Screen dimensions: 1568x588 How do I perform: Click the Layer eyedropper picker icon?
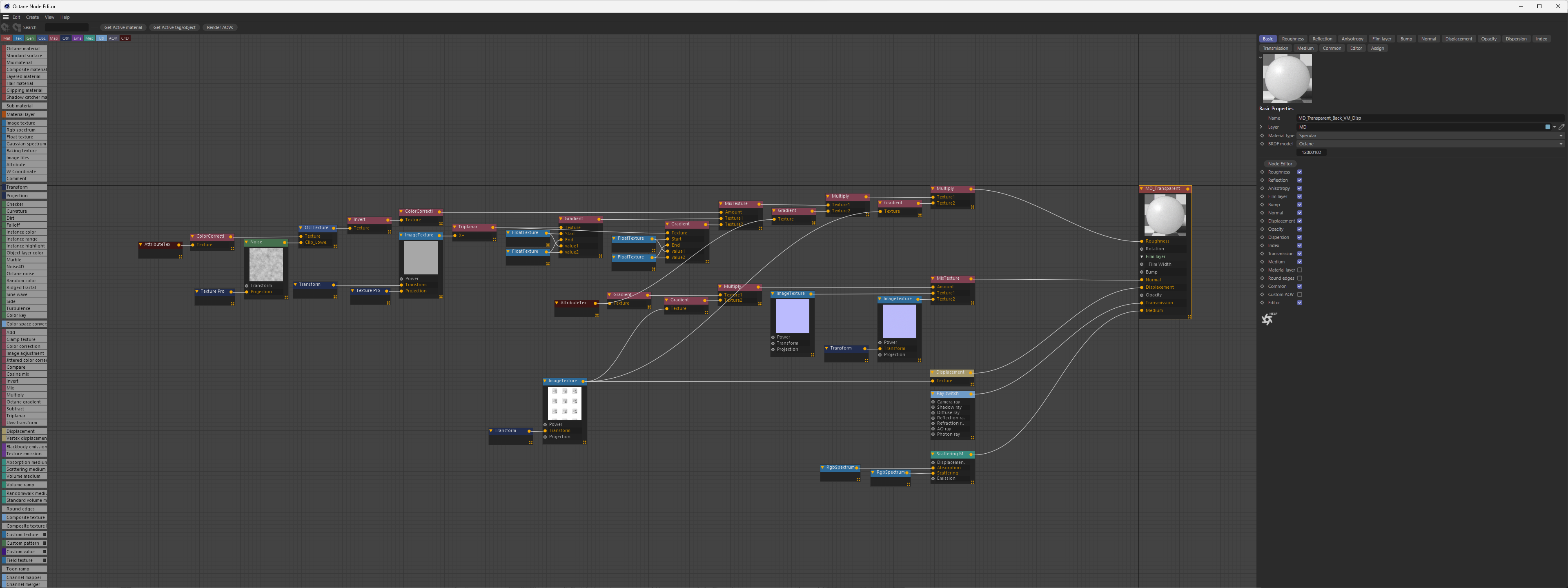(1561, 127)
